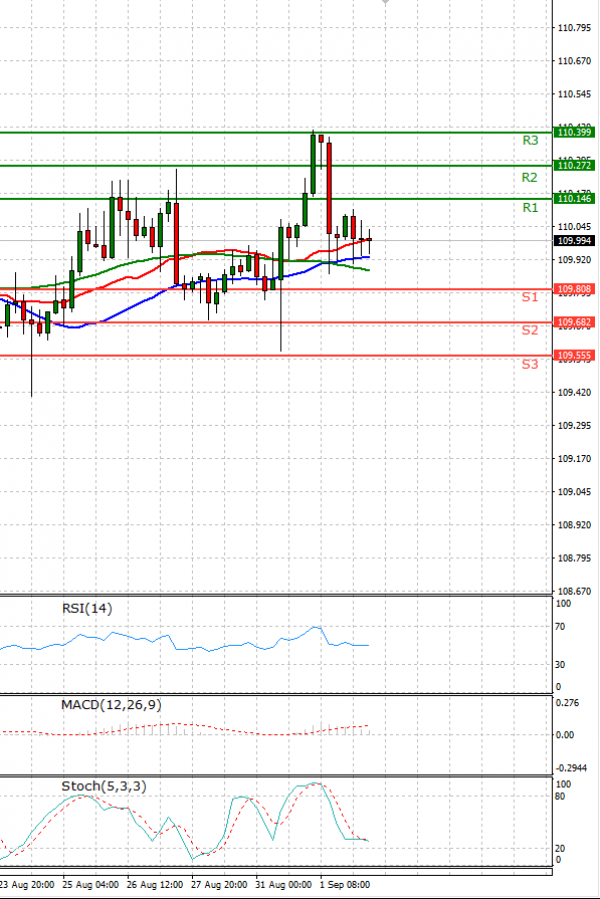This screenshot has width=600, height=899.
Task: Click the green 110.146 price tag
Action: pyautogui.click(x=574, y=199)
